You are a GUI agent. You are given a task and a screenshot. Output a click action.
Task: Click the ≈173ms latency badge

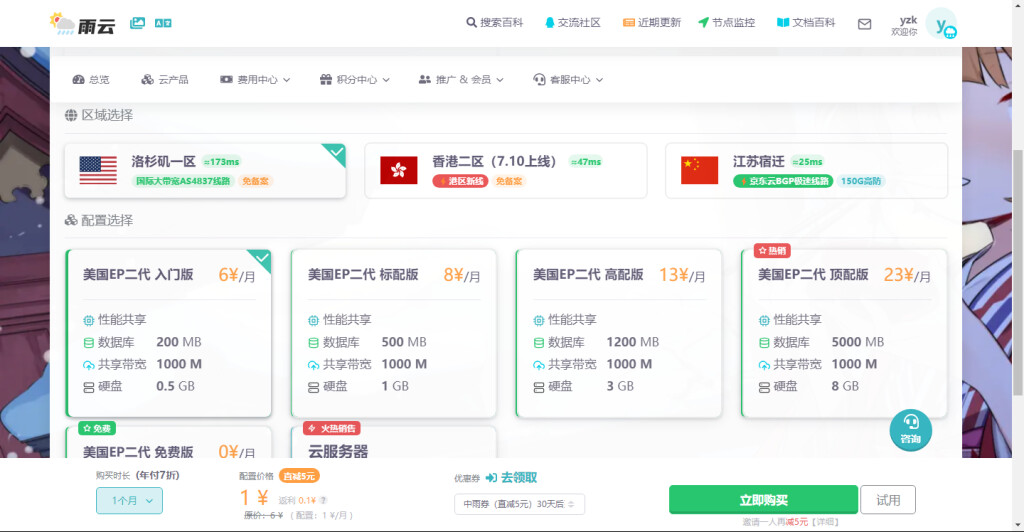pos(221,162)
